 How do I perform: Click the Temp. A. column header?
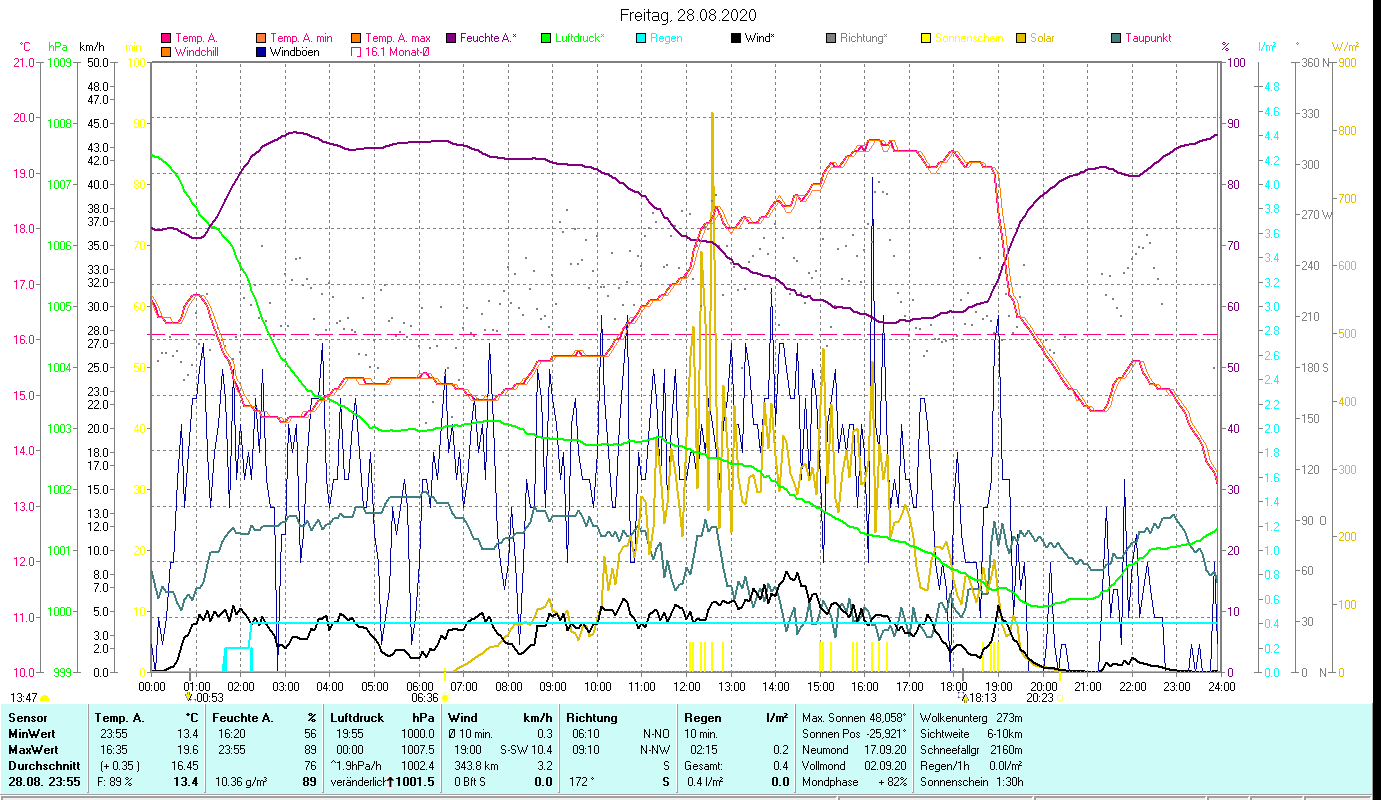(x=119, y=718)
